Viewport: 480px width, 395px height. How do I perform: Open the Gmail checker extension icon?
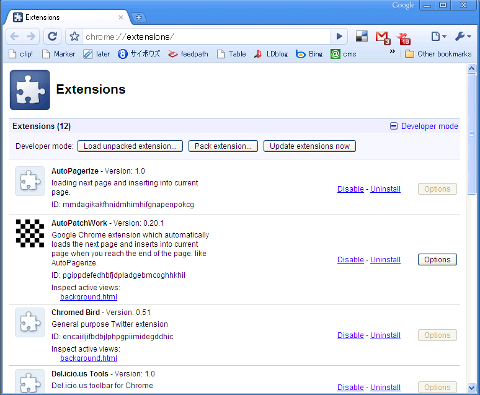(383, 37)
